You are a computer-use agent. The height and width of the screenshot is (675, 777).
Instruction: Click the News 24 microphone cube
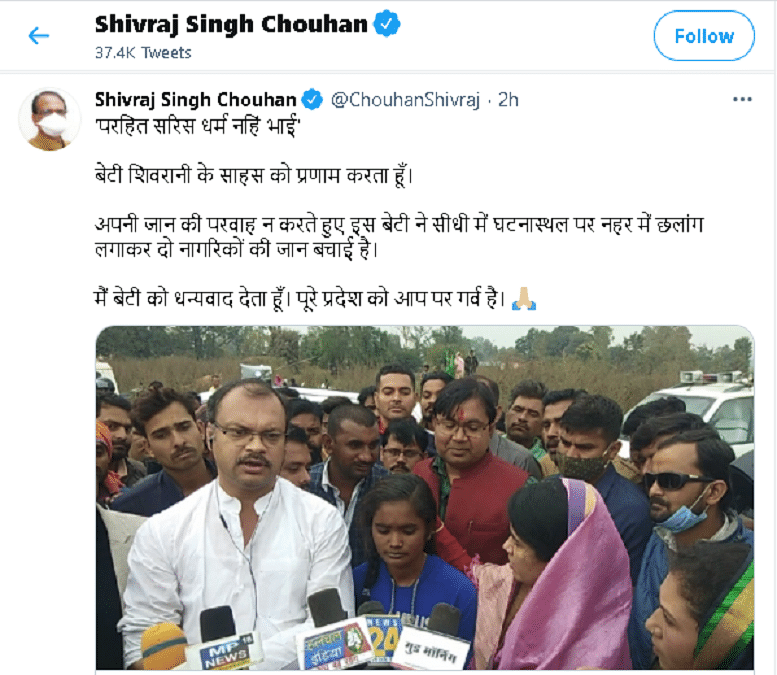click(383, 637)
